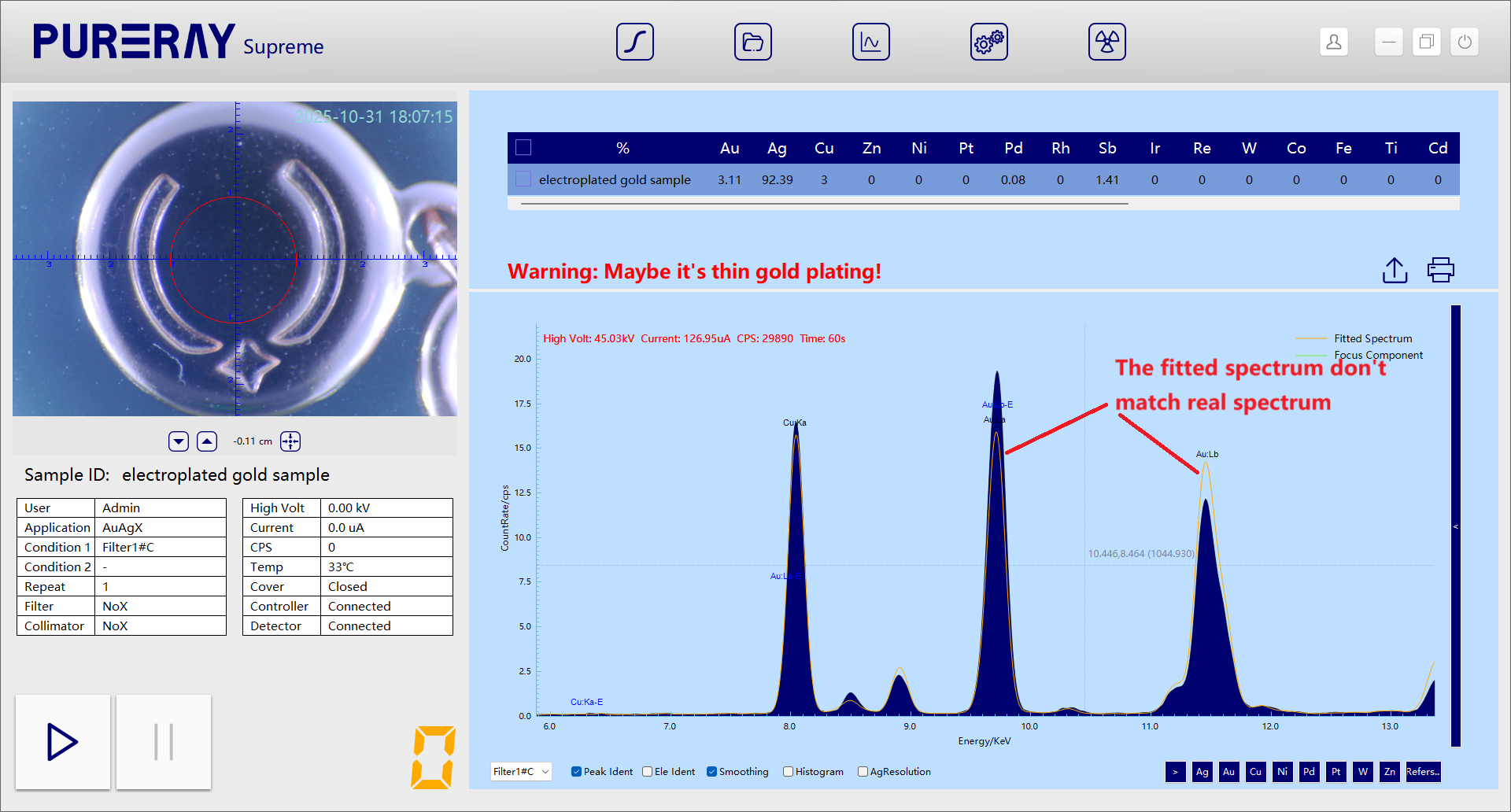Open the file folder icon
Screen dimensions: 1511x812
pyautogui.click(x=752, y=42)
